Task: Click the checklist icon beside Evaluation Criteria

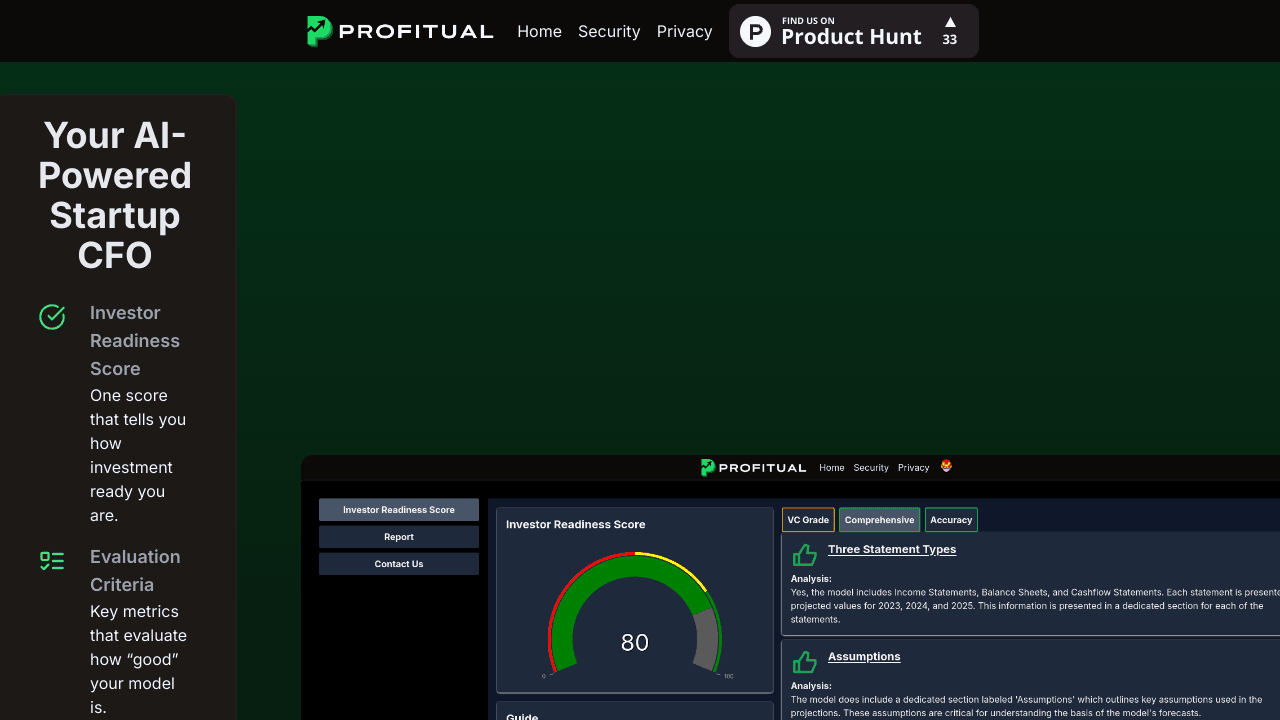Action: coord(52,561)
